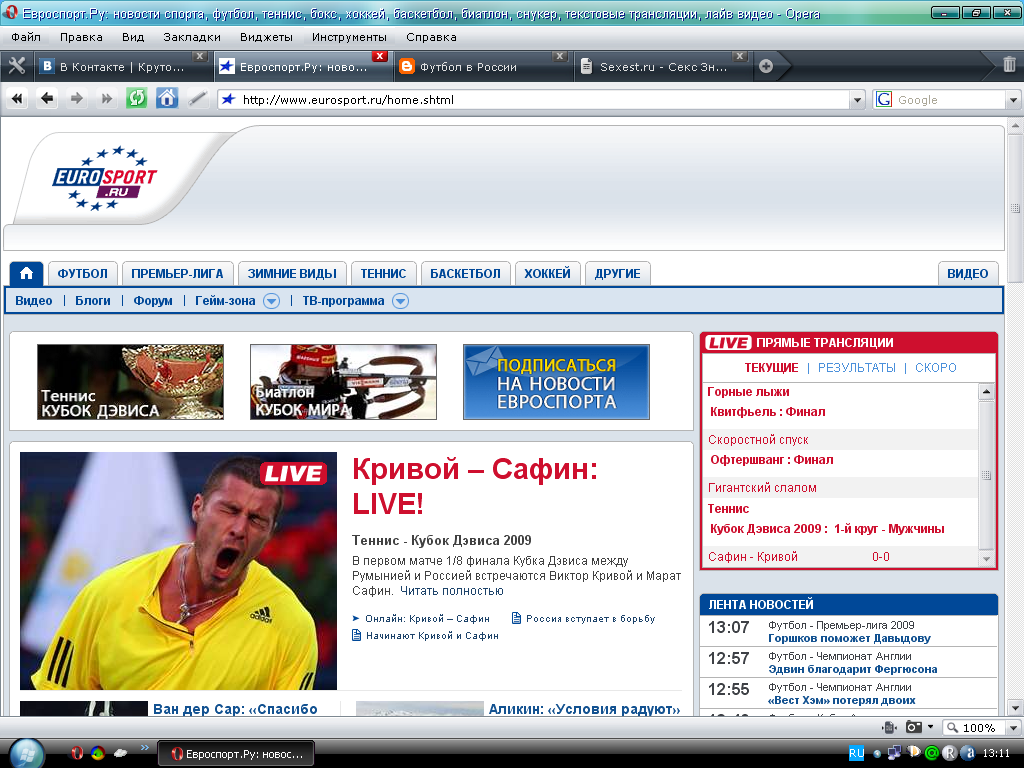Viewport: 1025px width, 768px height.
Task: Select the РЕЗУЛЬТАТЫ live broadcasts tab
Action: tap(856, 368)
